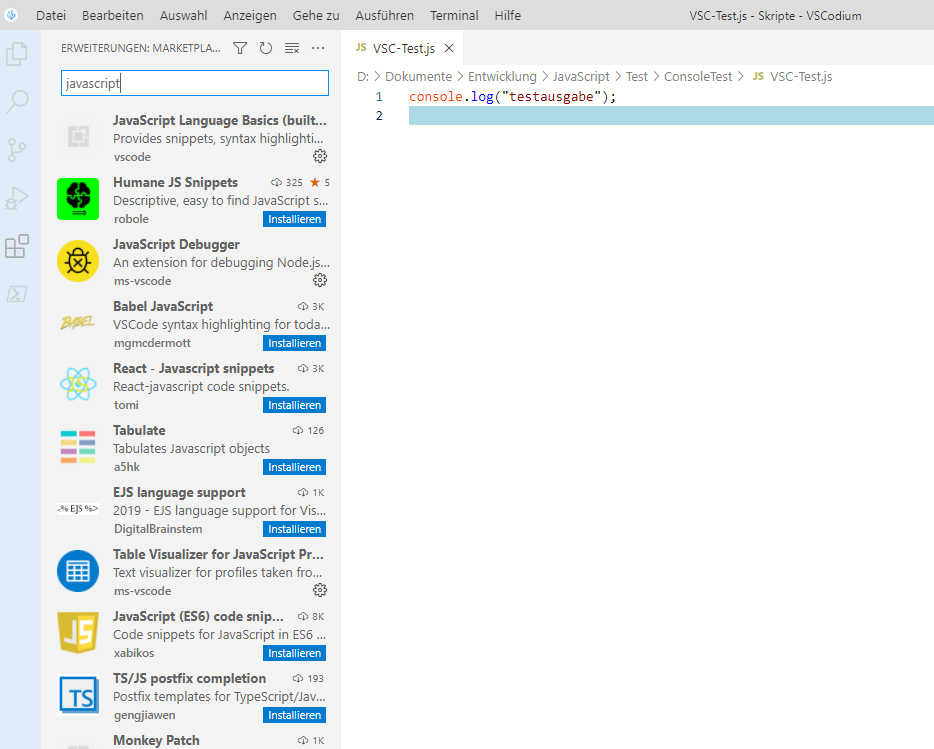Expand the Test breadcrumb folder
The width and height of the screenshot is (934, 749).
click(636, 77)
